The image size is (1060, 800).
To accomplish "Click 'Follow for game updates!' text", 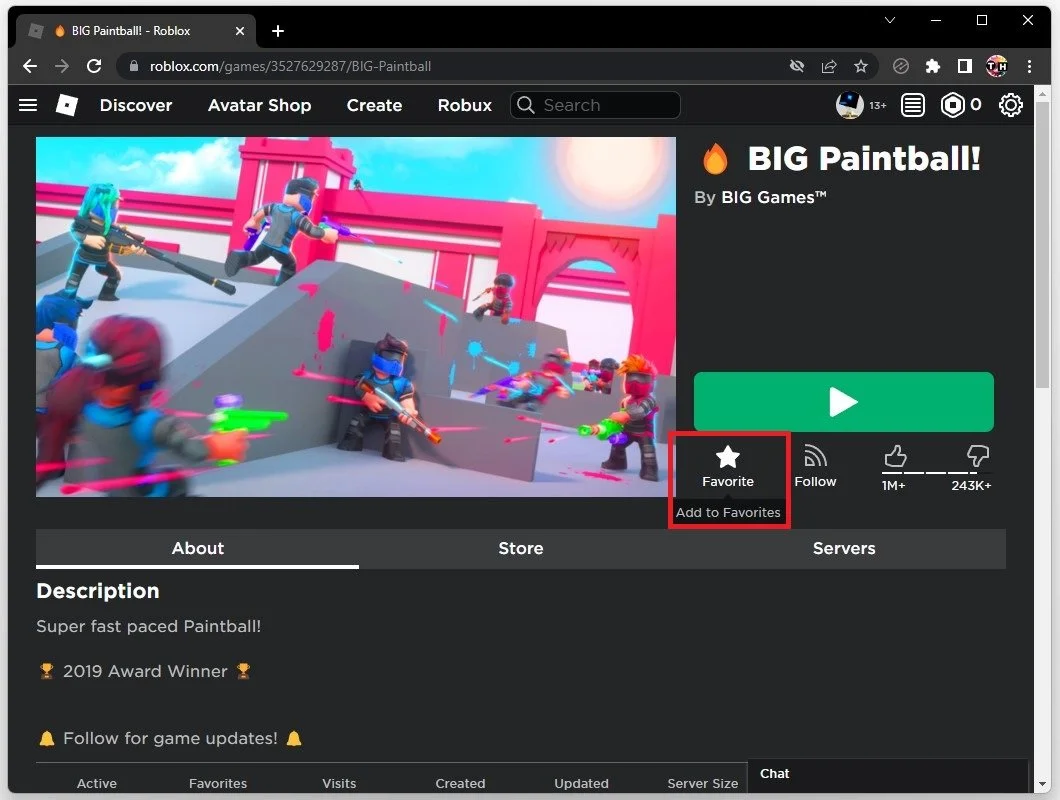I will click(x=170, y=738).
